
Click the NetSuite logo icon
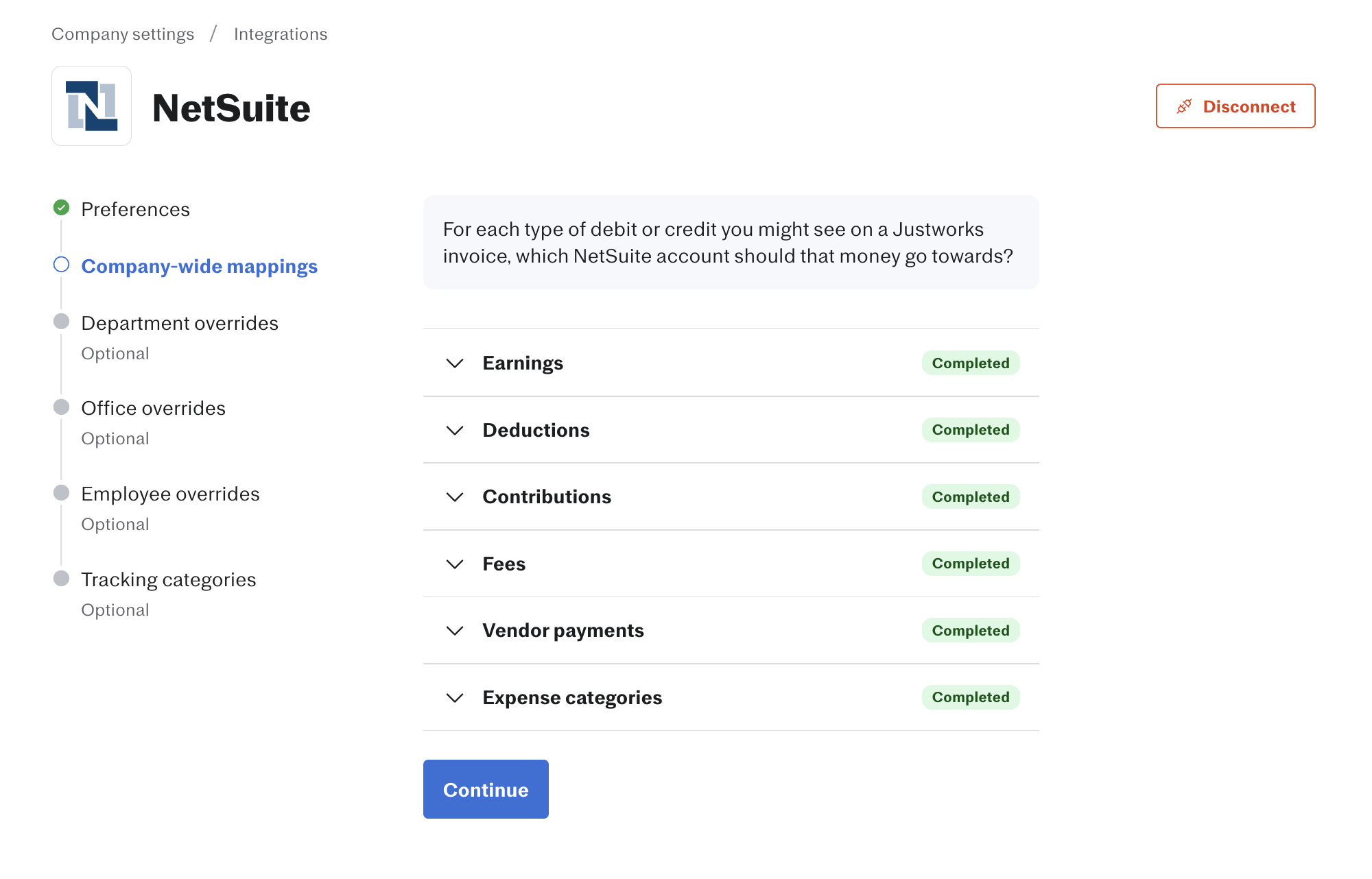pyautogui.click(x=91, y=106)
